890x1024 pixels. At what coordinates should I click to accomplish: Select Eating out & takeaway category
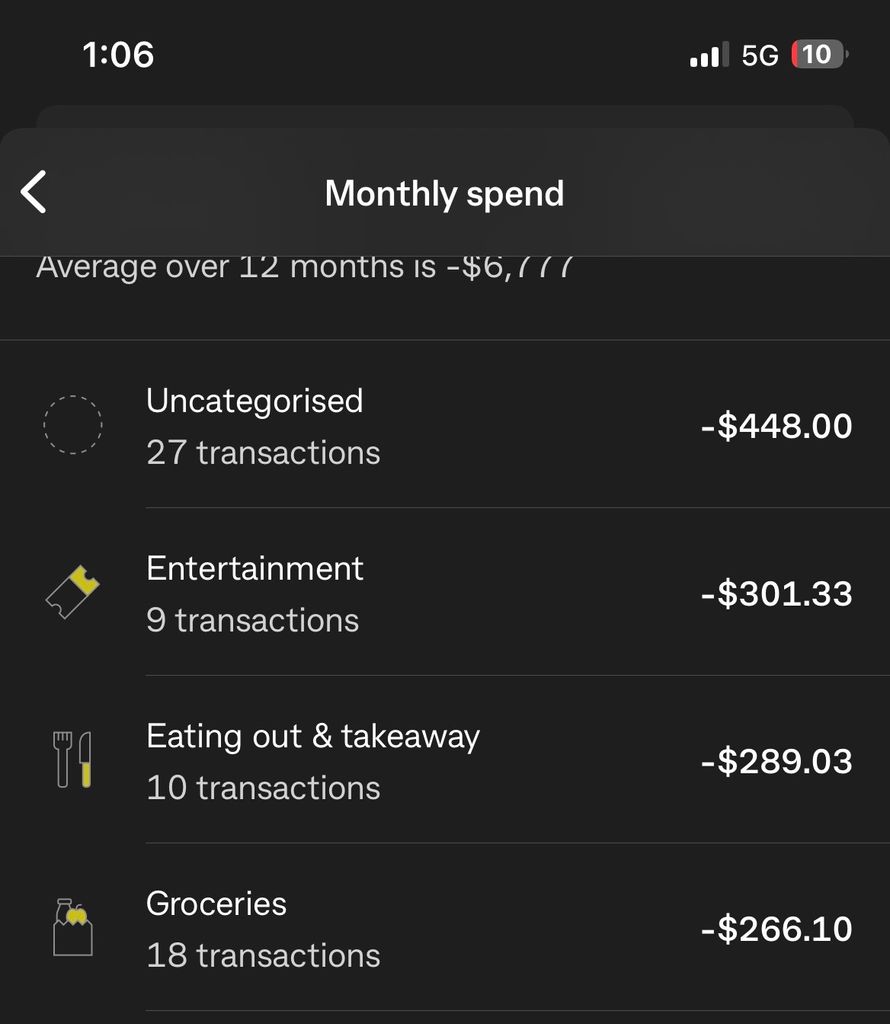tap(312, 736)
